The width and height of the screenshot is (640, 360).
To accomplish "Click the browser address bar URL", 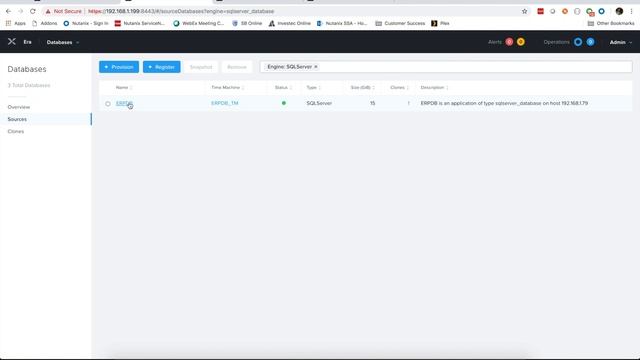I will 181,11.
